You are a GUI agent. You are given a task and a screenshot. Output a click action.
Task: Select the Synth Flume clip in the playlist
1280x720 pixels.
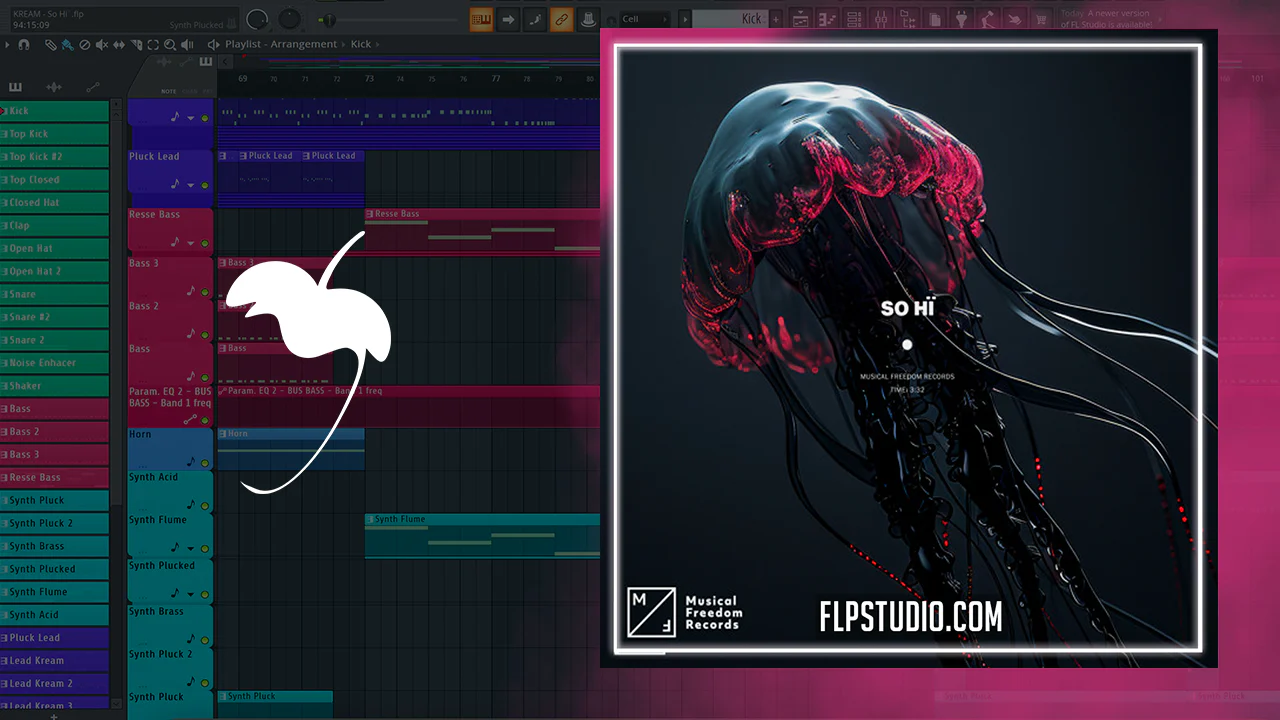click(x=482, y=535)
